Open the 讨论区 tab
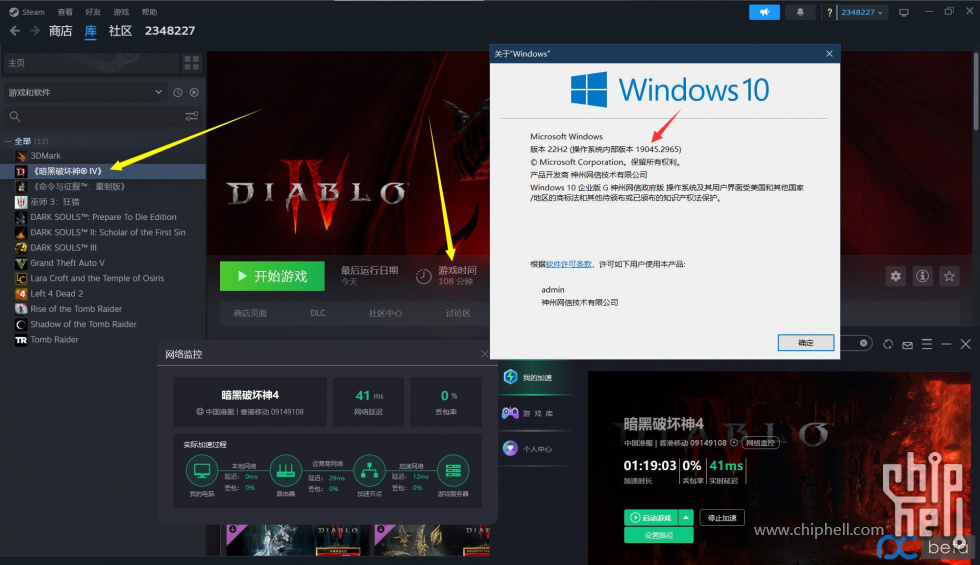The width and height of the screenshot is (980, 565). (x=458, y=313)
